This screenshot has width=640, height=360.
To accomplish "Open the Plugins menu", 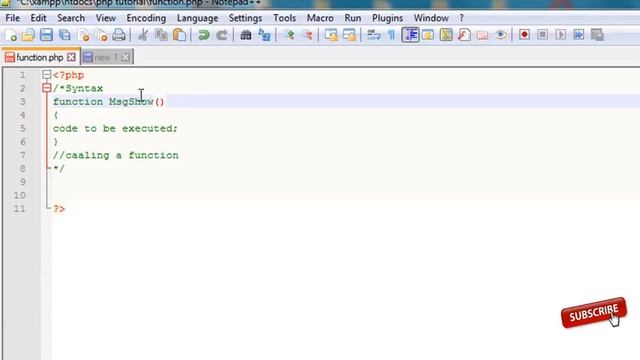I will tap(387, 18).
